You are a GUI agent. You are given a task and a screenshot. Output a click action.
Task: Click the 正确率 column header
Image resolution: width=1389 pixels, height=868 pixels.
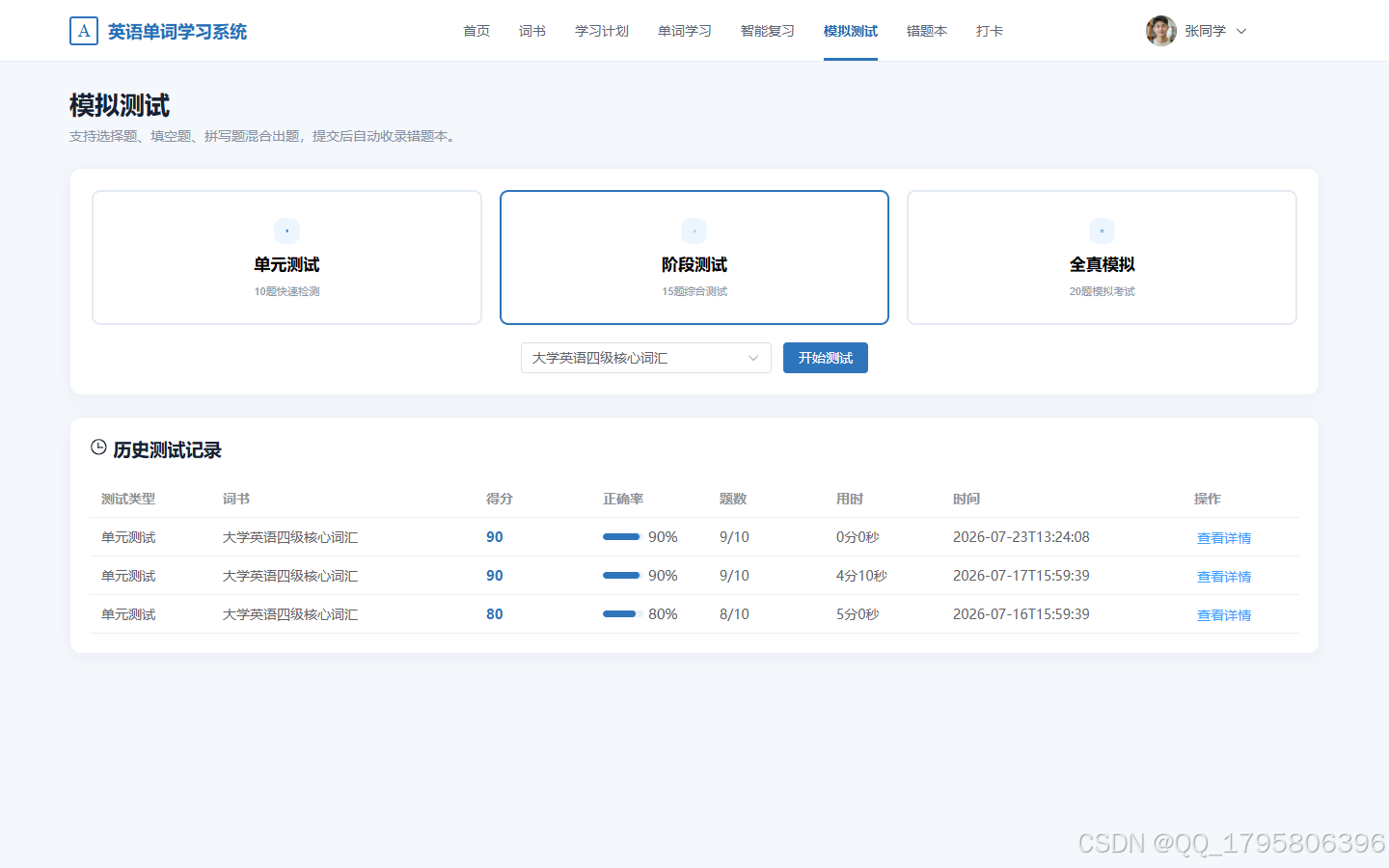tap(623, 499)
